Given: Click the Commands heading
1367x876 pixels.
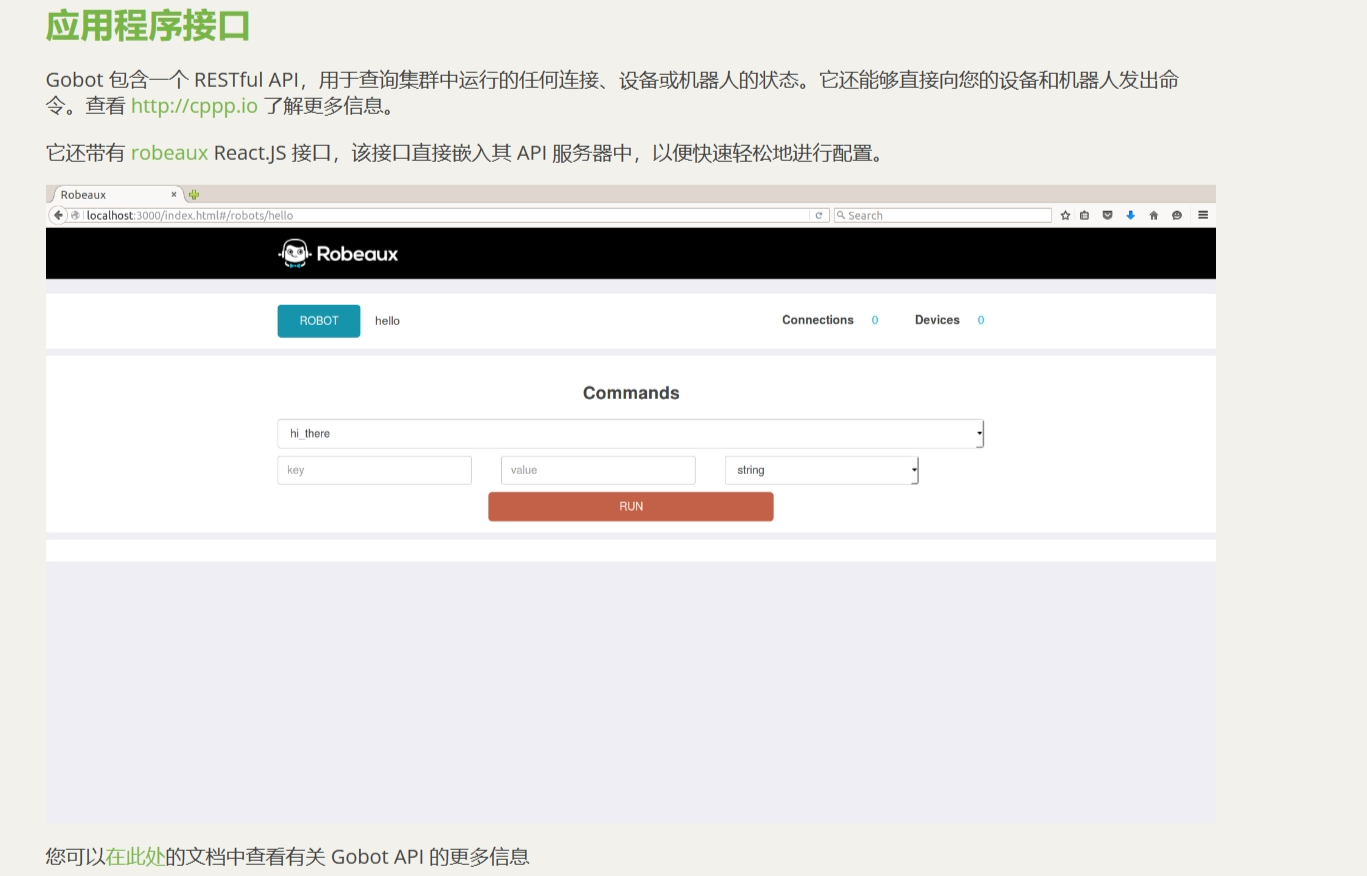Looking at the screenshot, I should [x=631, y=393].
